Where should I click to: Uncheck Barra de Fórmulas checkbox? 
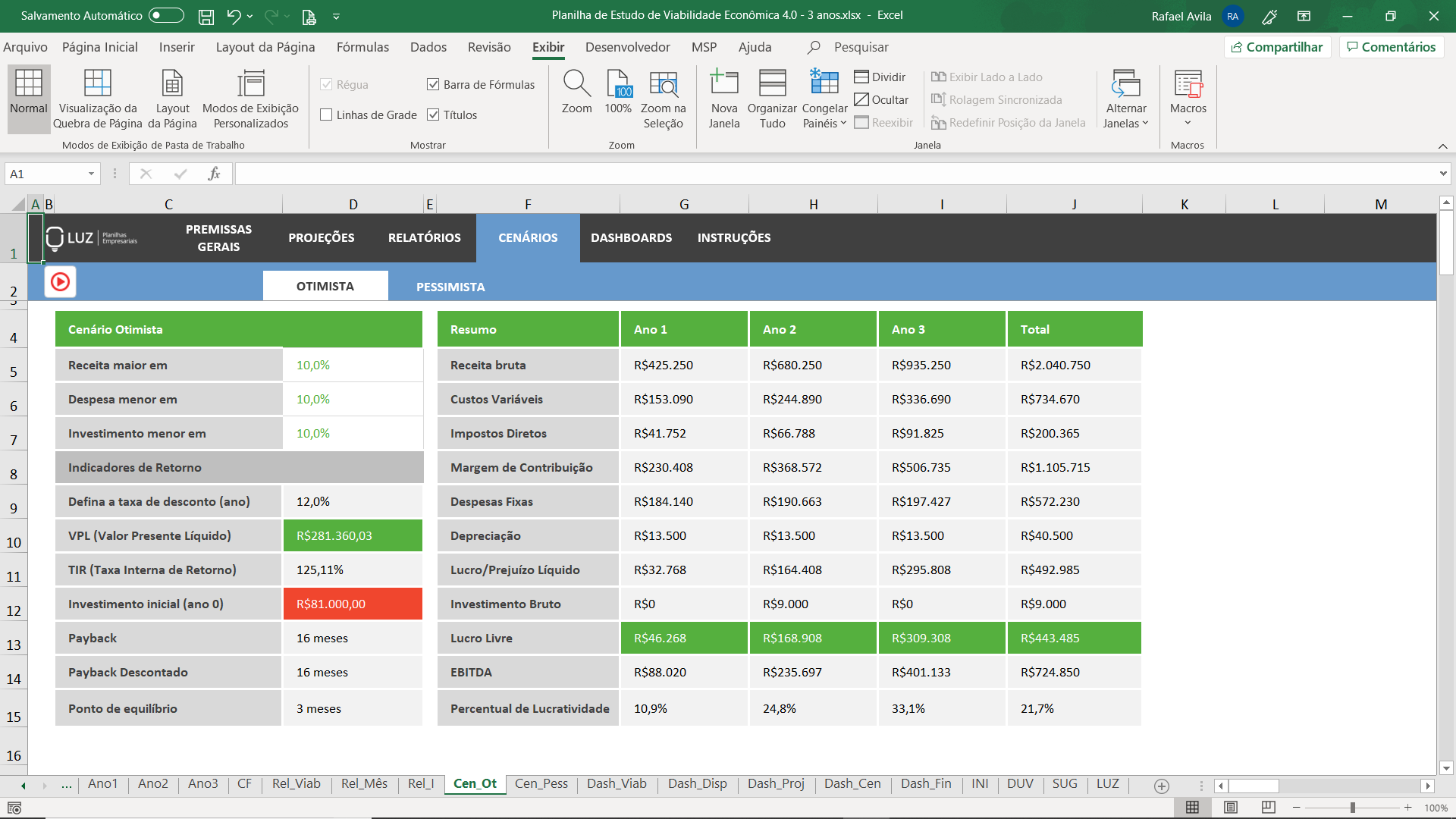433,85
